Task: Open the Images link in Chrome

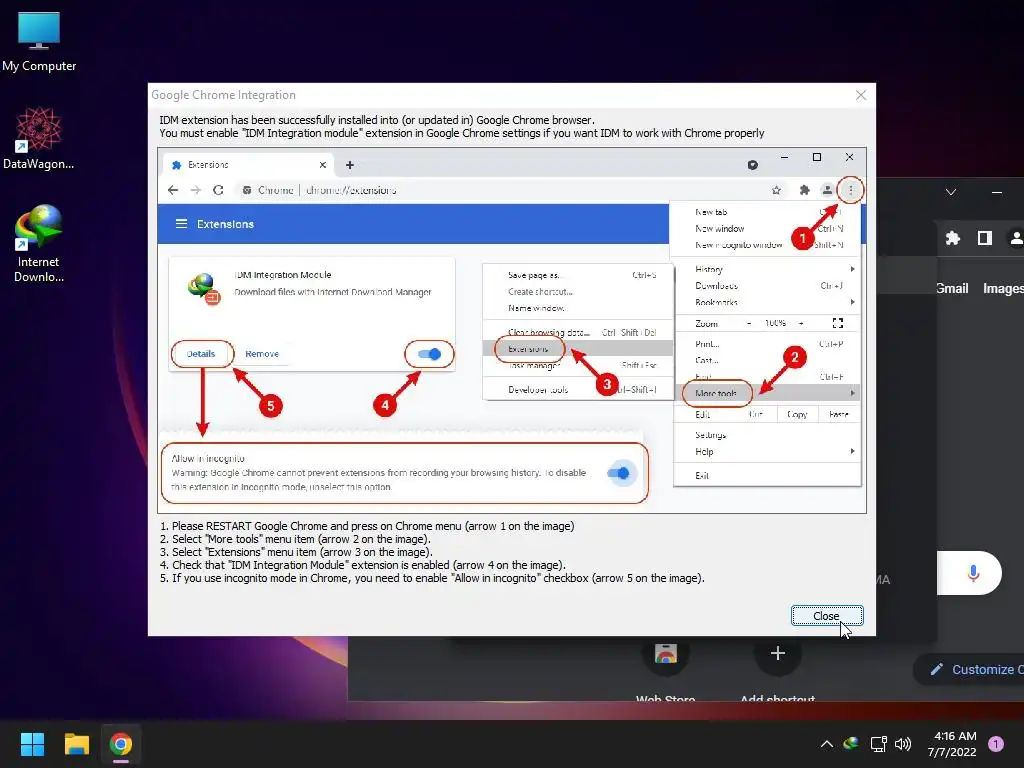Action: coord(1003,289)
